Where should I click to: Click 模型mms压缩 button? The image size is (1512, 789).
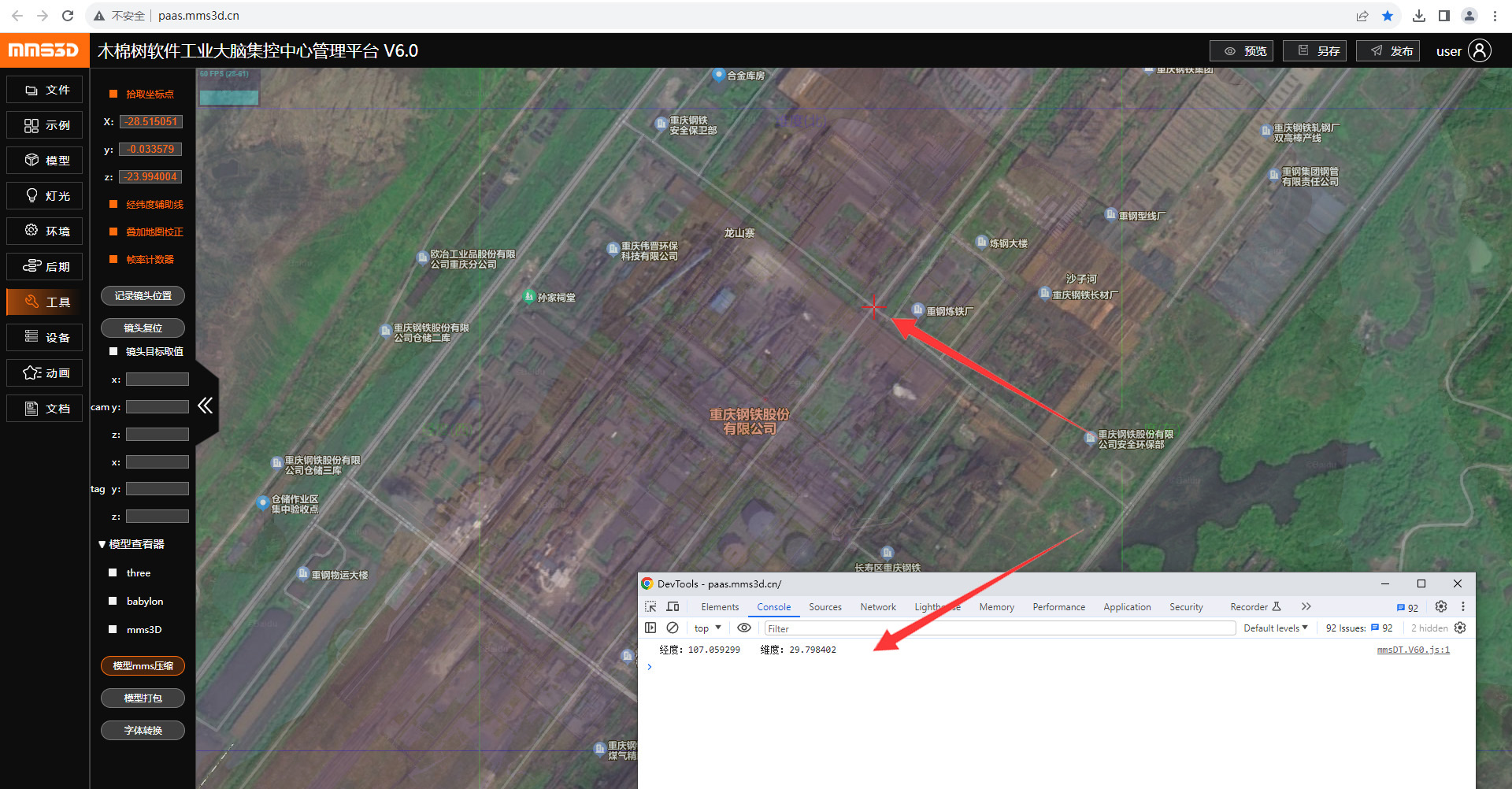[x=143, y=666]
